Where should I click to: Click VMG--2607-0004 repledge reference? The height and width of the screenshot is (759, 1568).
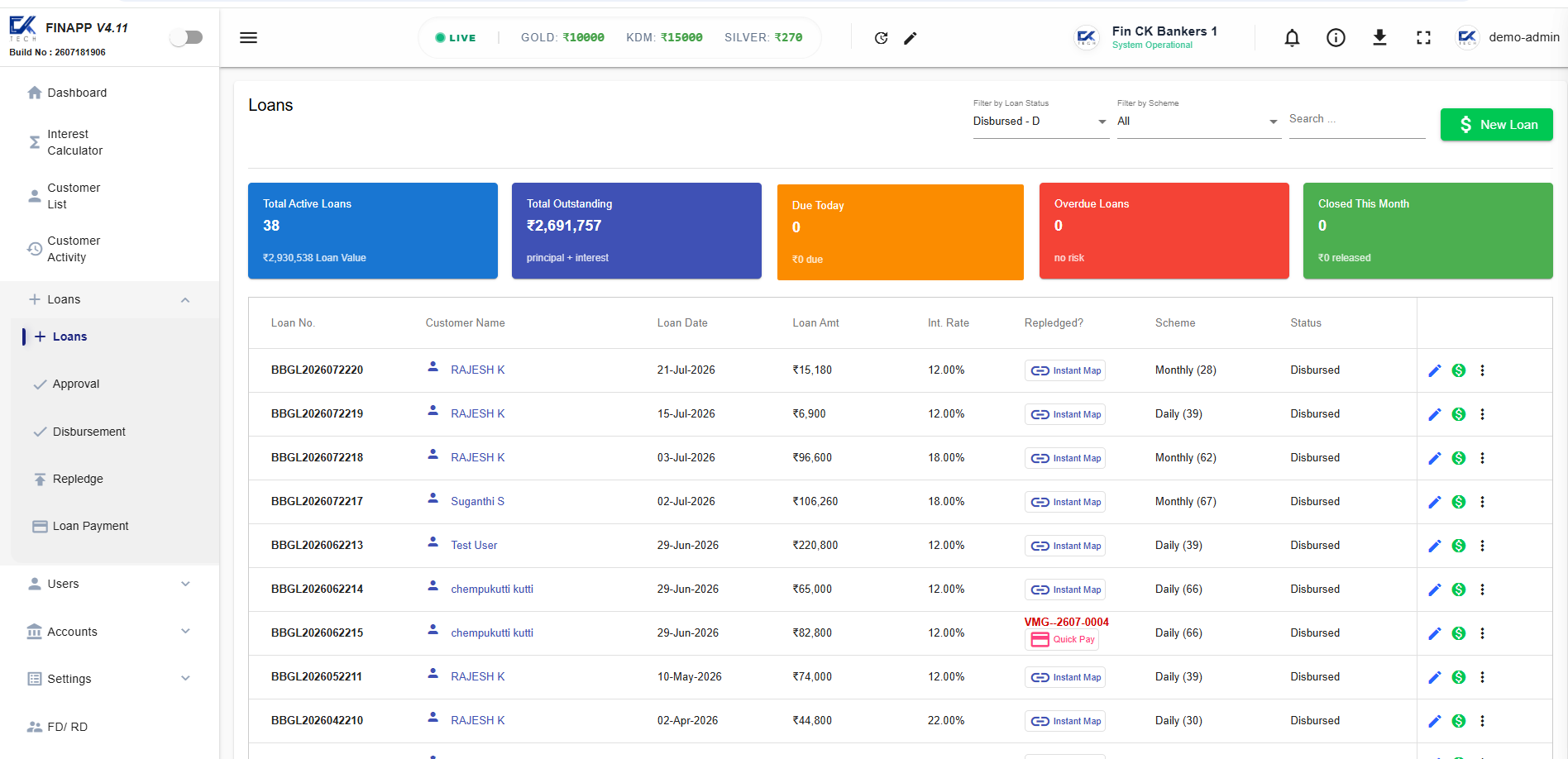[x=1067, y=622]
